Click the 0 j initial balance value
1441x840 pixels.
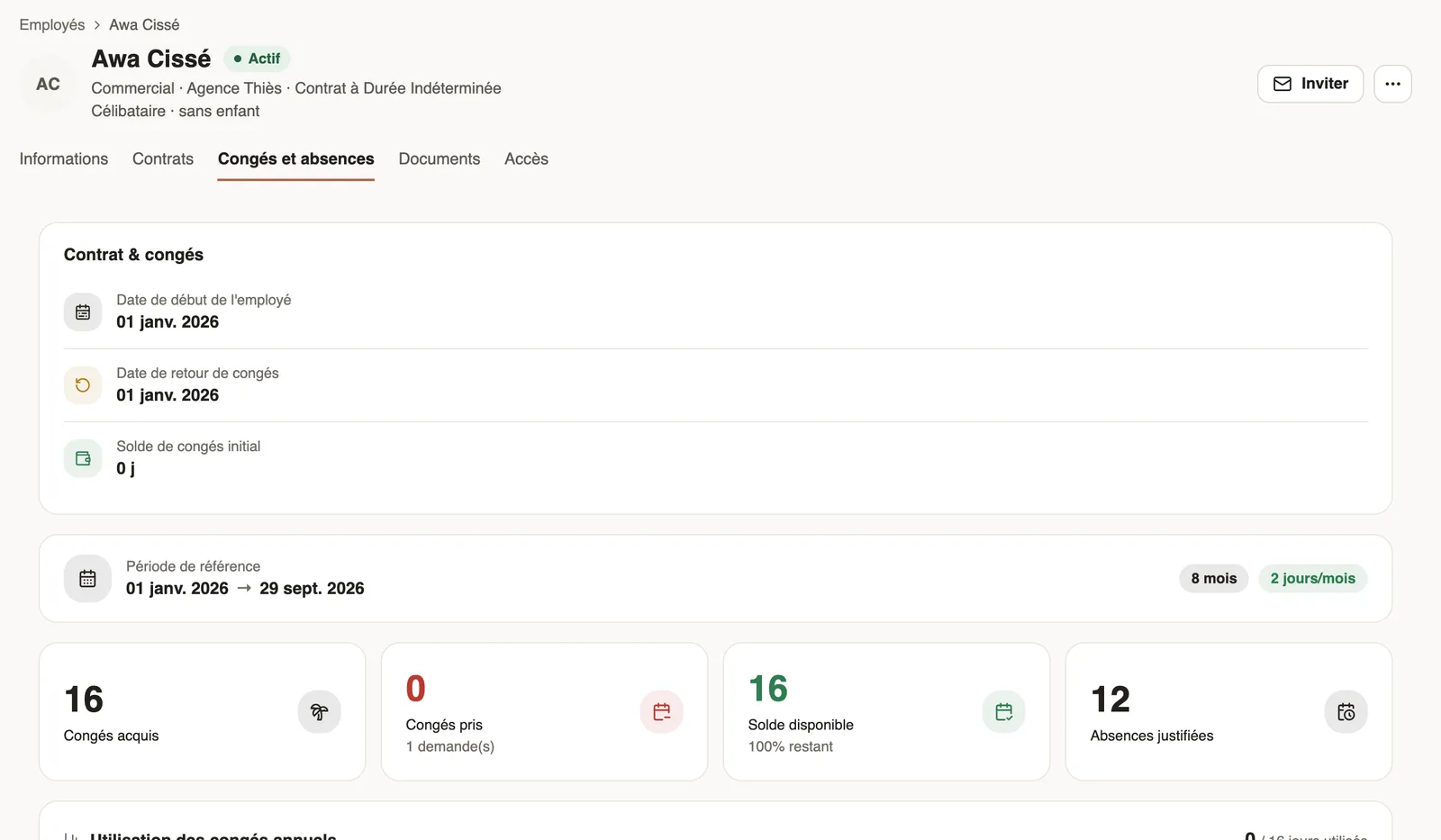click(126, 468)
